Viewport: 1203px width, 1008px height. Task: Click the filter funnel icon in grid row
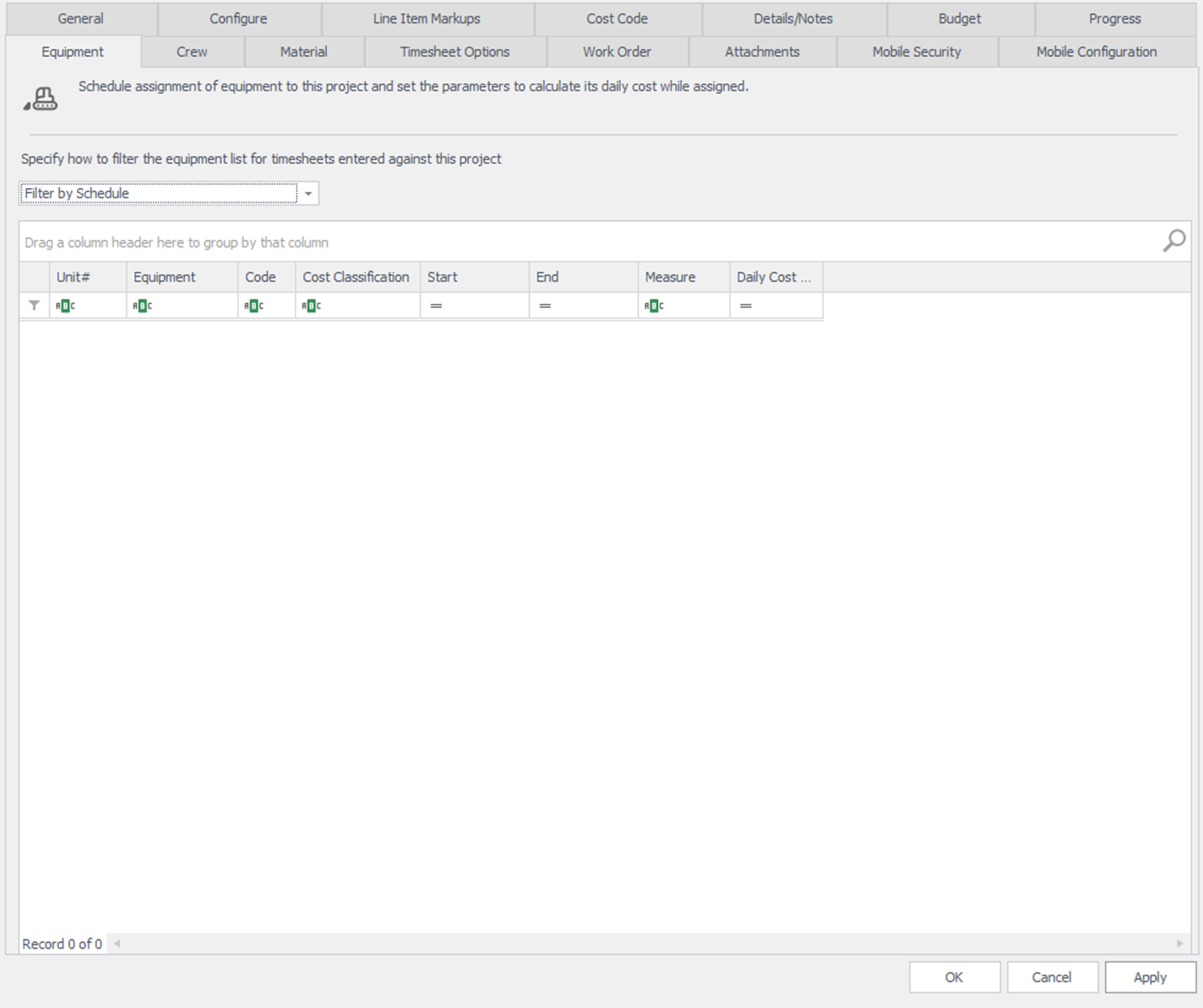(34, 305)
